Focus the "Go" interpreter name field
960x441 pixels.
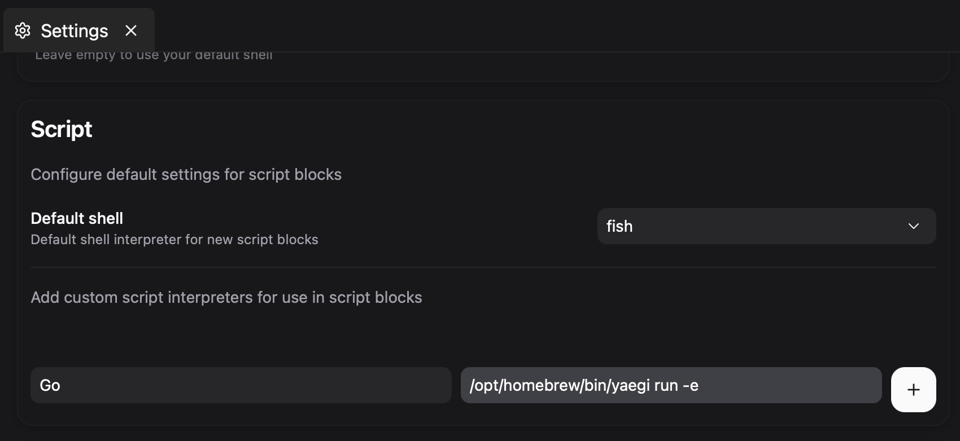coord(240,385)
